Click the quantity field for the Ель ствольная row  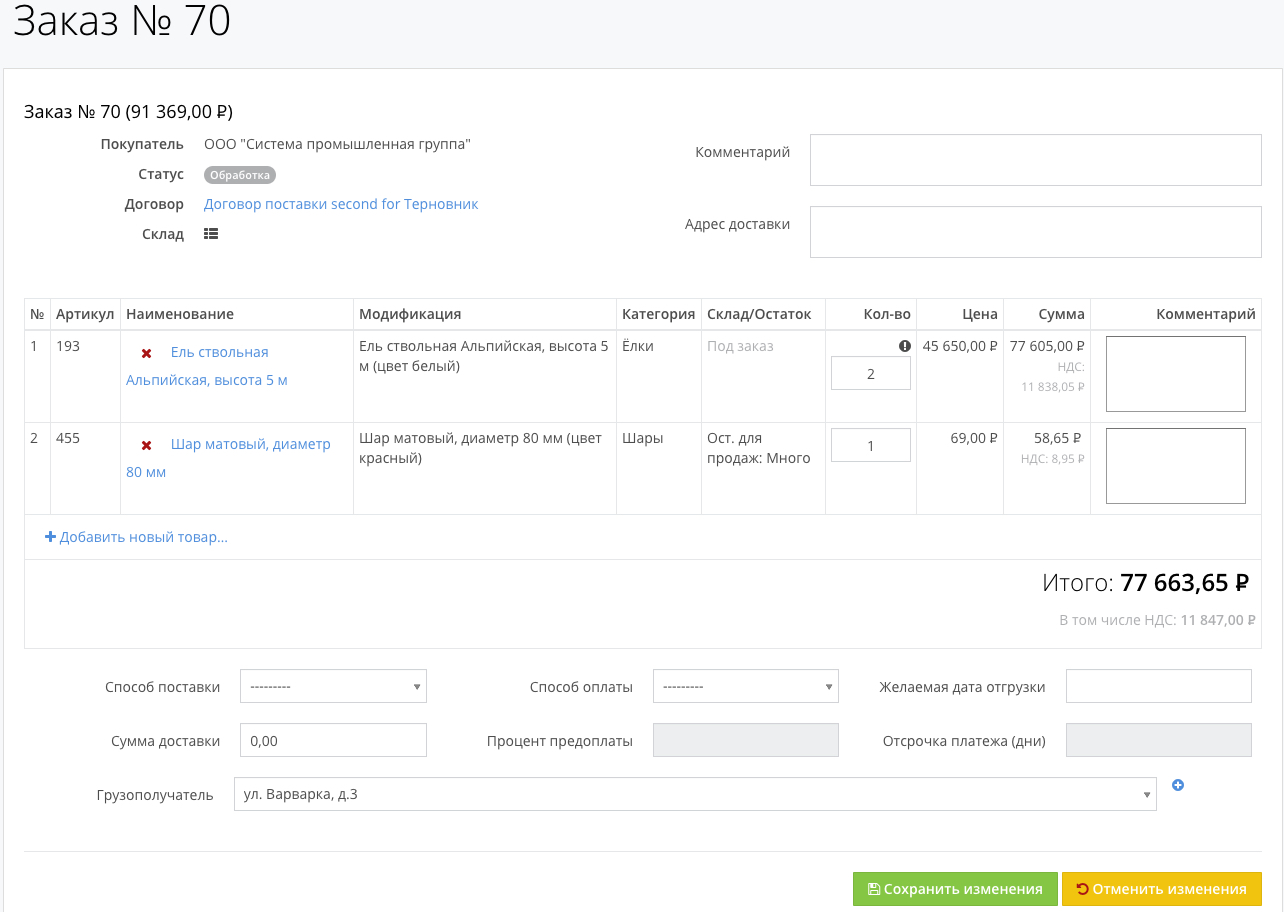pos(870,374)
